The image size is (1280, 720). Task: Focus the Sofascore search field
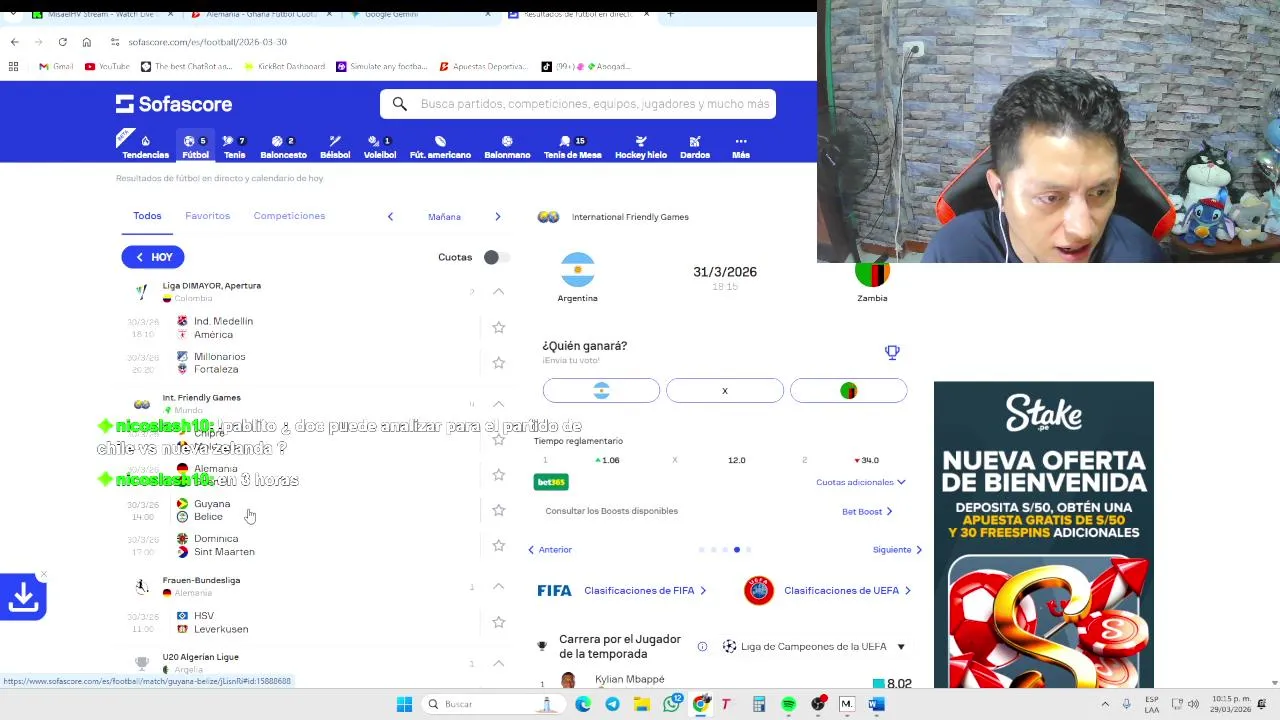point(578,104)
